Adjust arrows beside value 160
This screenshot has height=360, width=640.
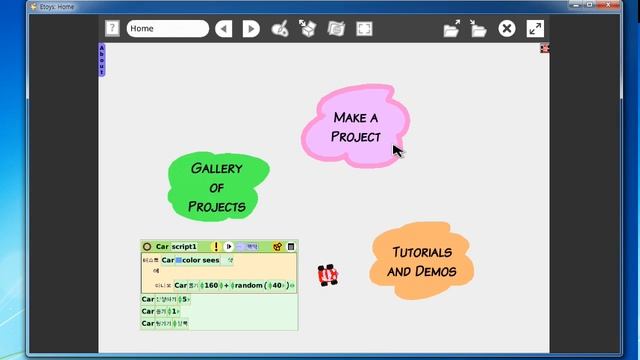(202, 285)
